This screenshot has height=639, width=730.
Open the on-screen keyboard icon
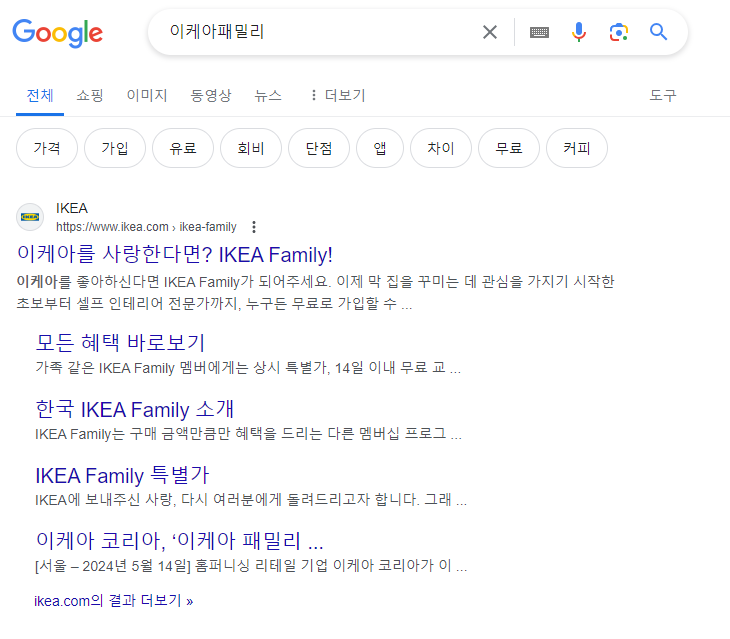tap(539, 33)
